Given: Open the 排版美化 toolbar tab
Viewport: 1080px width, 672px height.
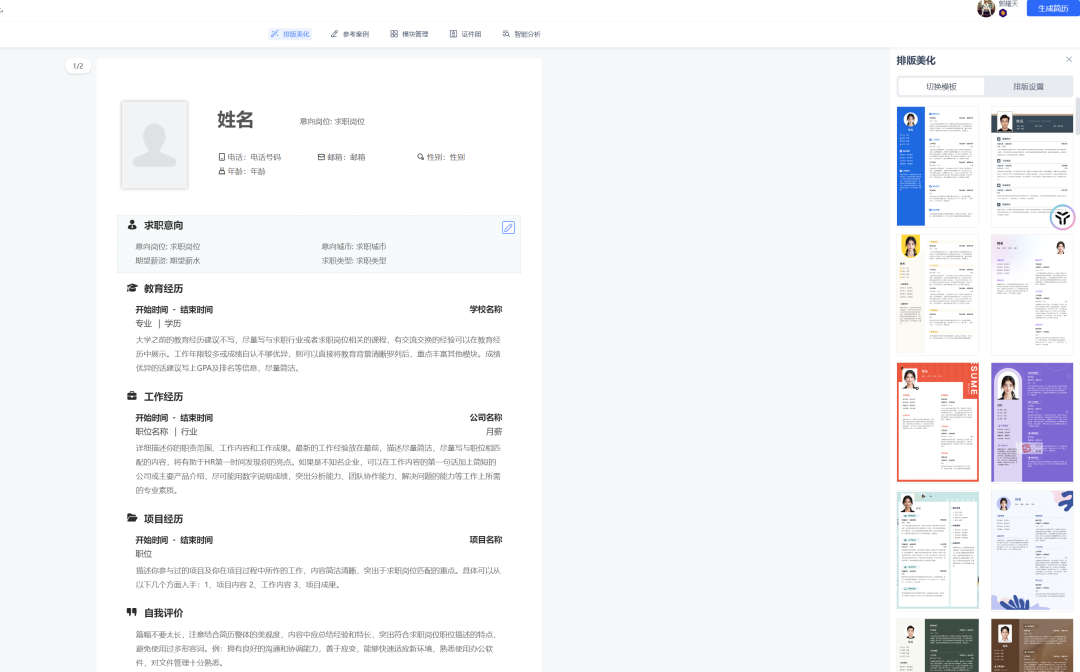Looking at the screenshot, I should [290, 34].
